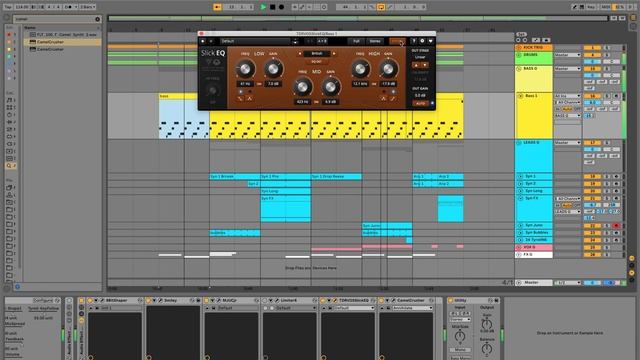The height and width of the screenshot is (360, 640).
Task: Open the Slick EQ help question-mark icon
Action: (413, 41)
